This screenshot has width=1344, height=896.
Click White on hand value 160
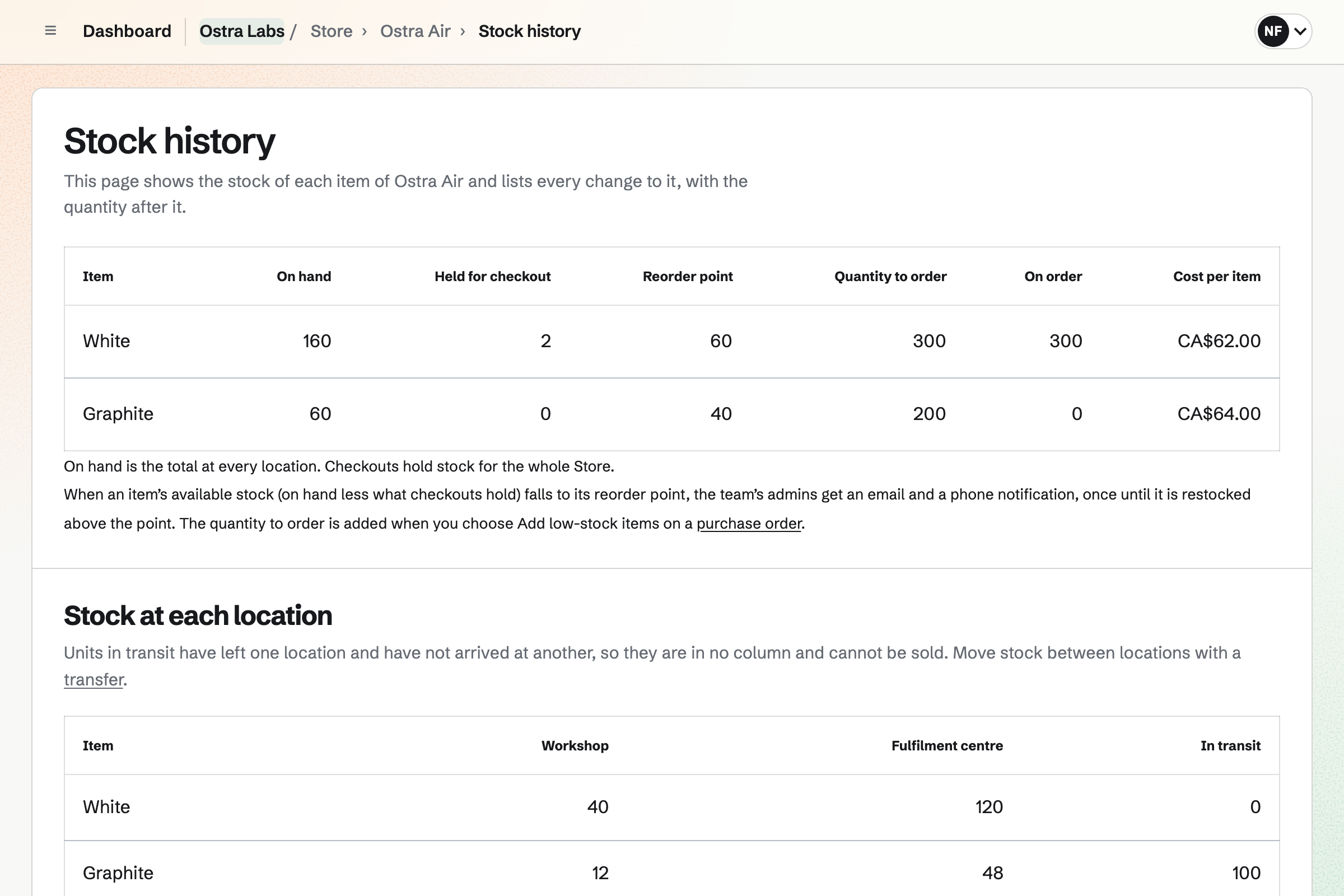coord(316,341)
